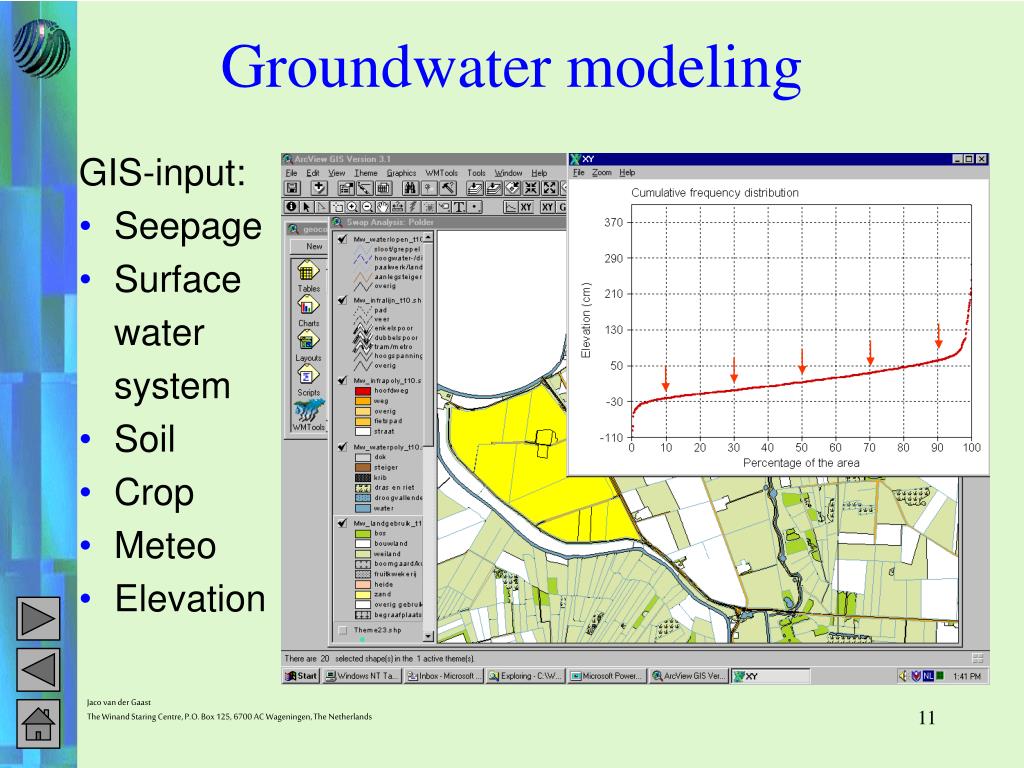Select the Select Feature tool
The width and height of the screenshot is (1024, 768).
pos(337,206)
